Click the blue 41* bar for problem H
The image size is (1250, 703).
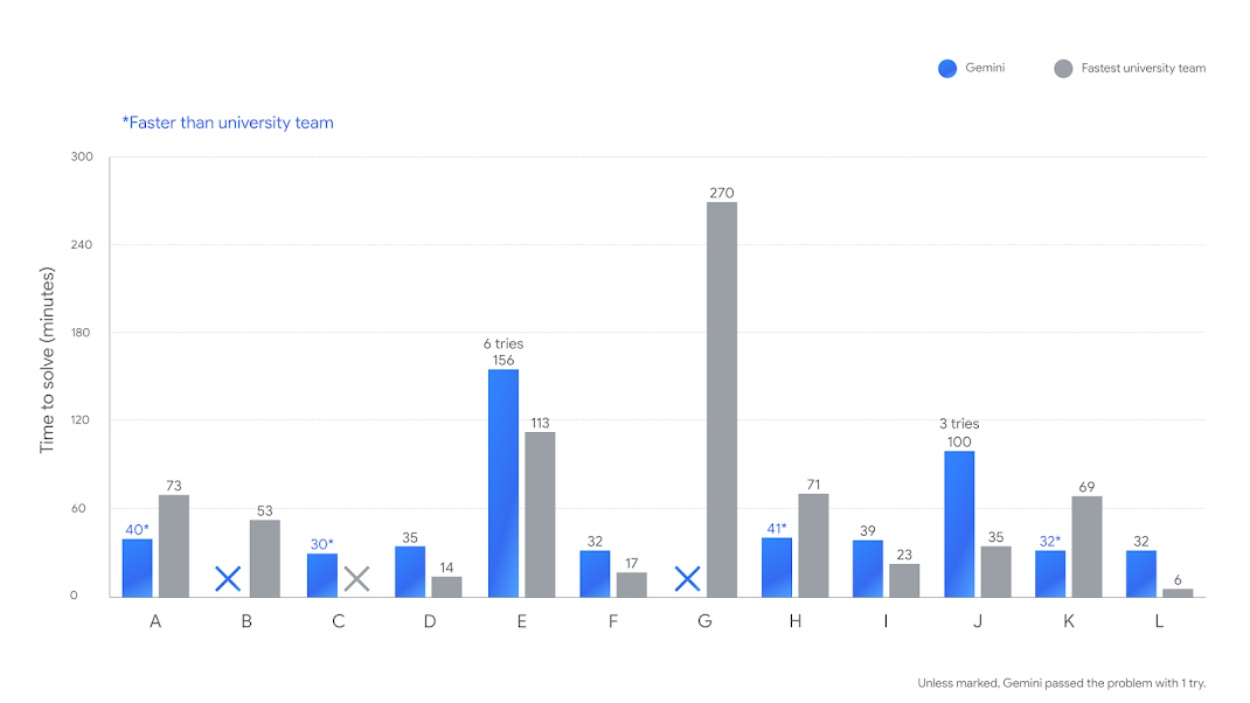777,567
